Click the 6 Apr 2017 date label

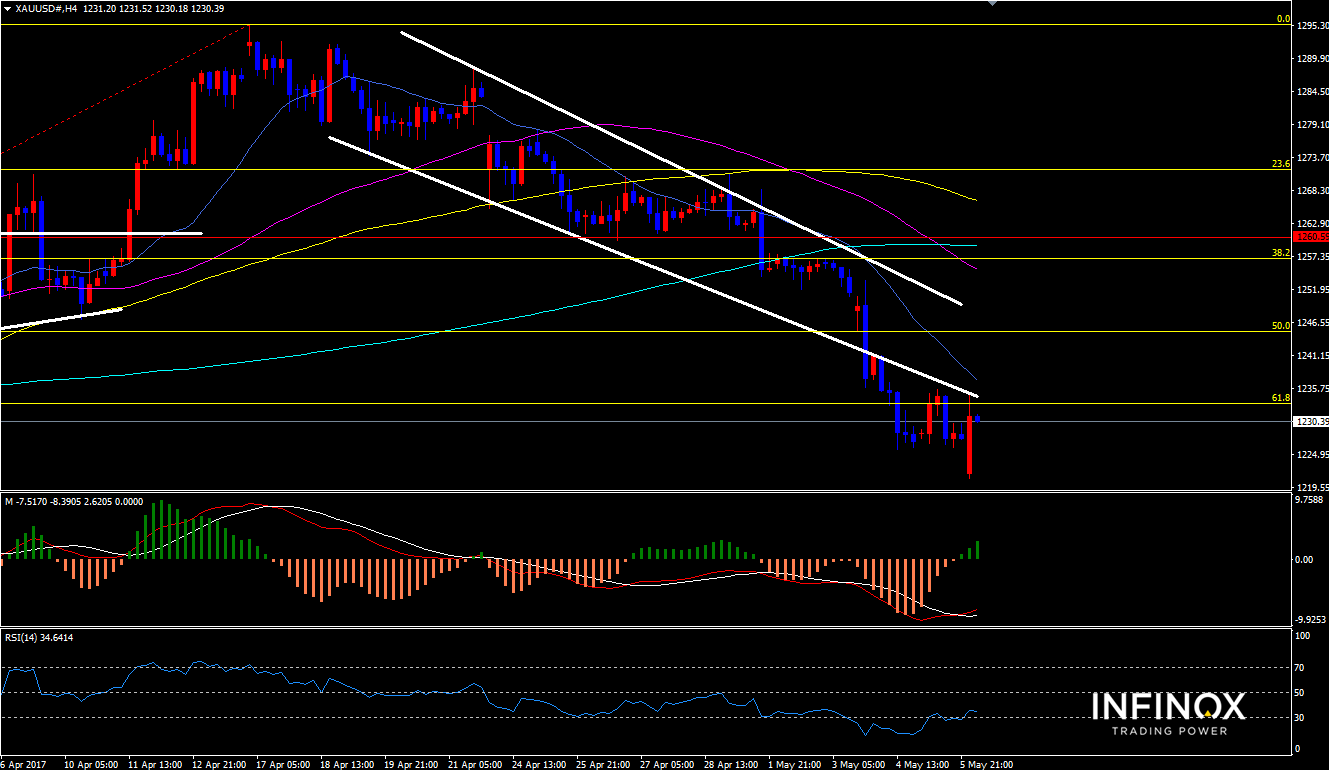(22, 764)
